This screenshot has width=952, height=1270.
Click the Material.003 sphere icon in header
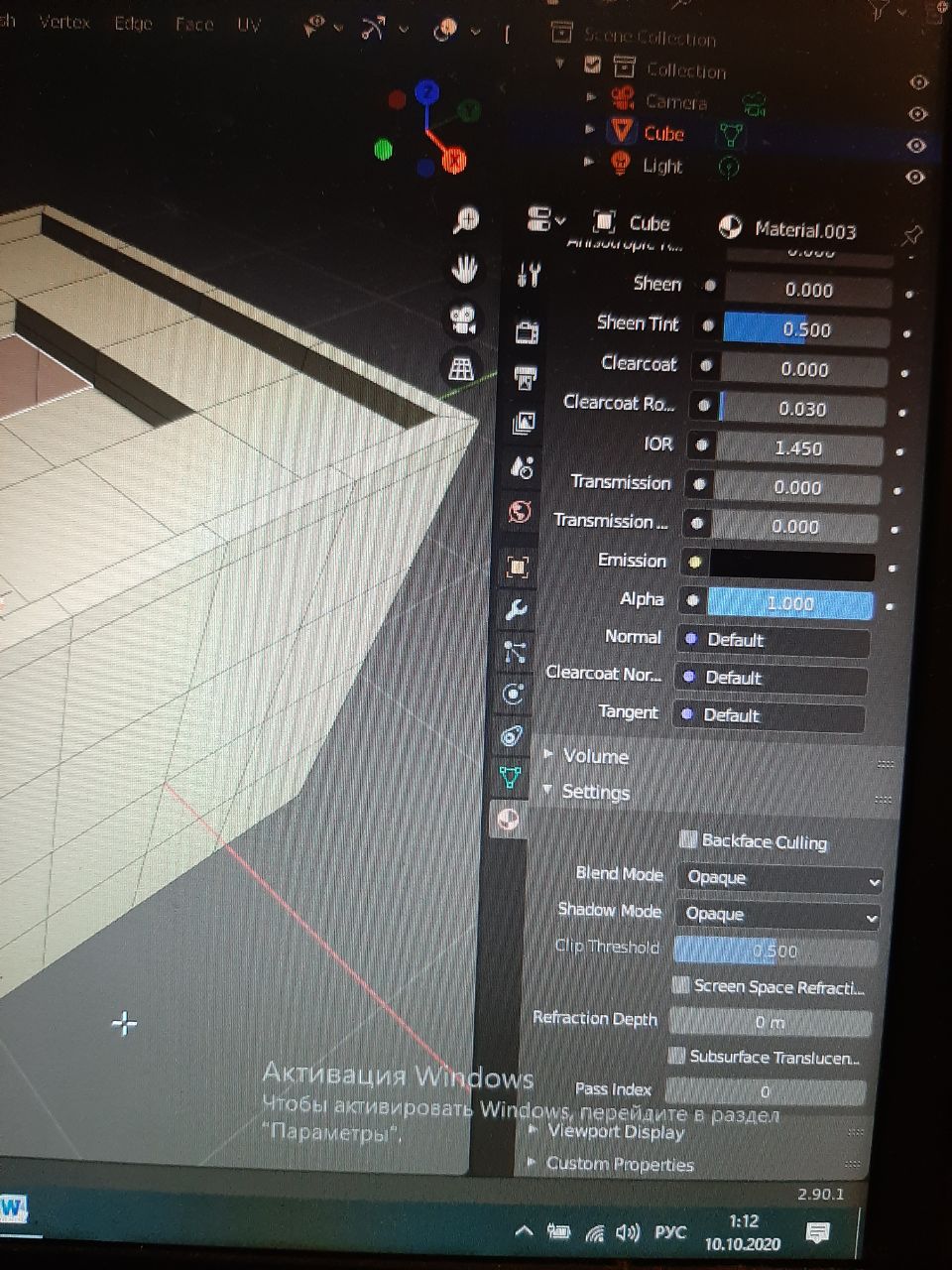click(x=729, y=228)
